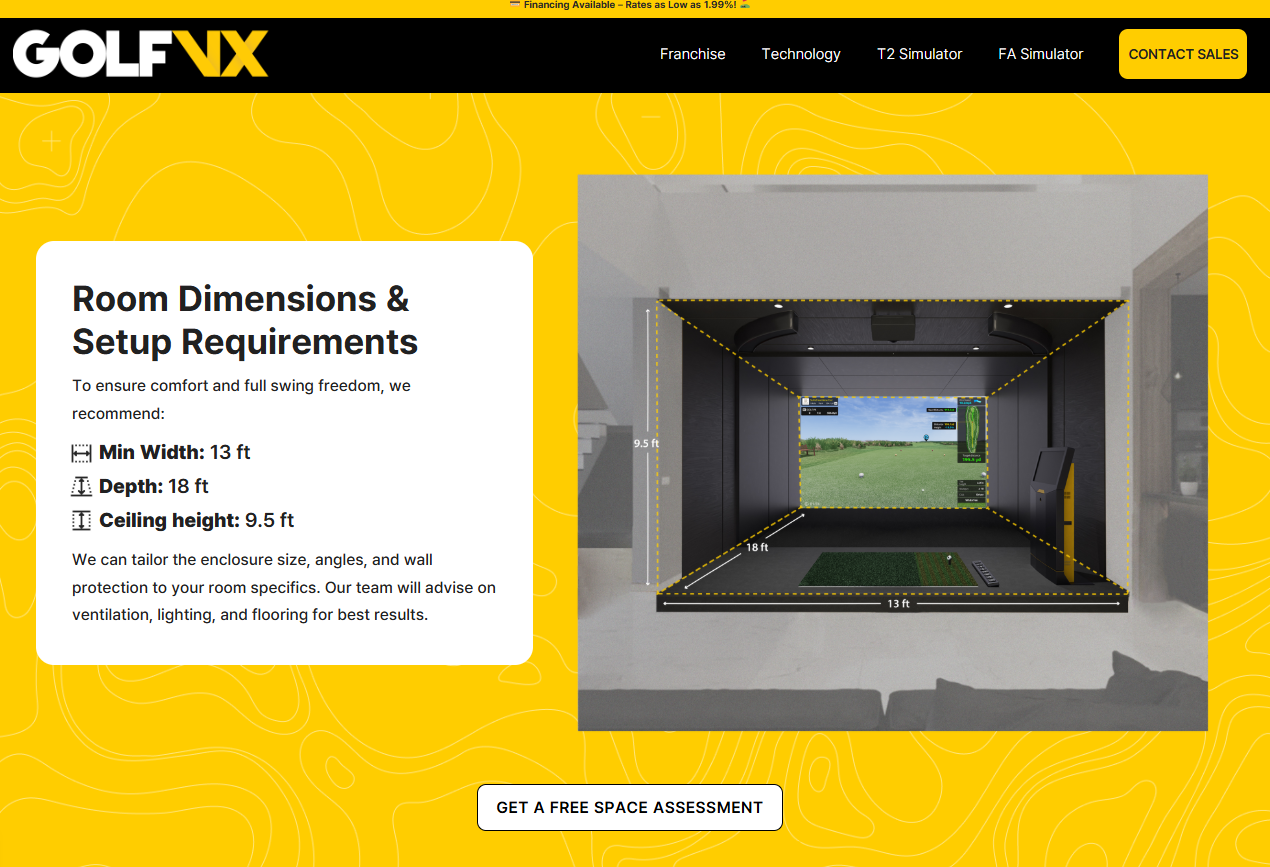Go to the Technology page
1270x867 pixels.
pos(801,54)
